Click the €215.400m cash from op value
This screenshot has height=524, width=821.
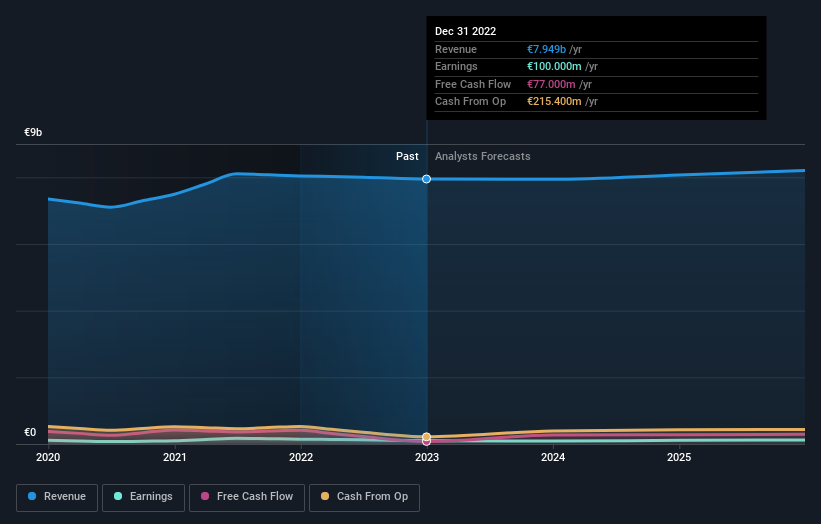(x=554, y=102)
